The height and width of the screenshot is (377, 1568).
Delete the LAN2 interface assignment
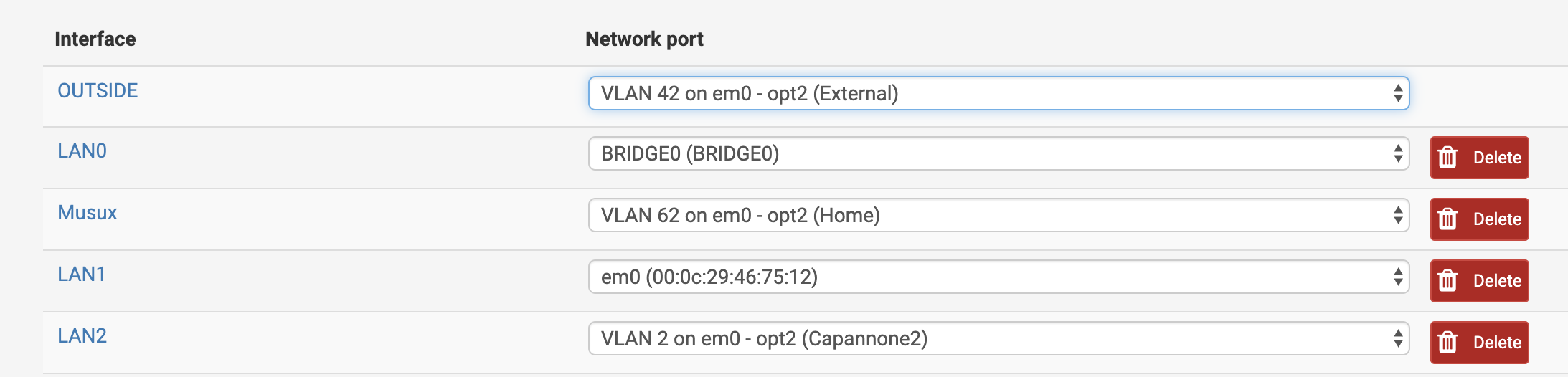(1479, 342)
